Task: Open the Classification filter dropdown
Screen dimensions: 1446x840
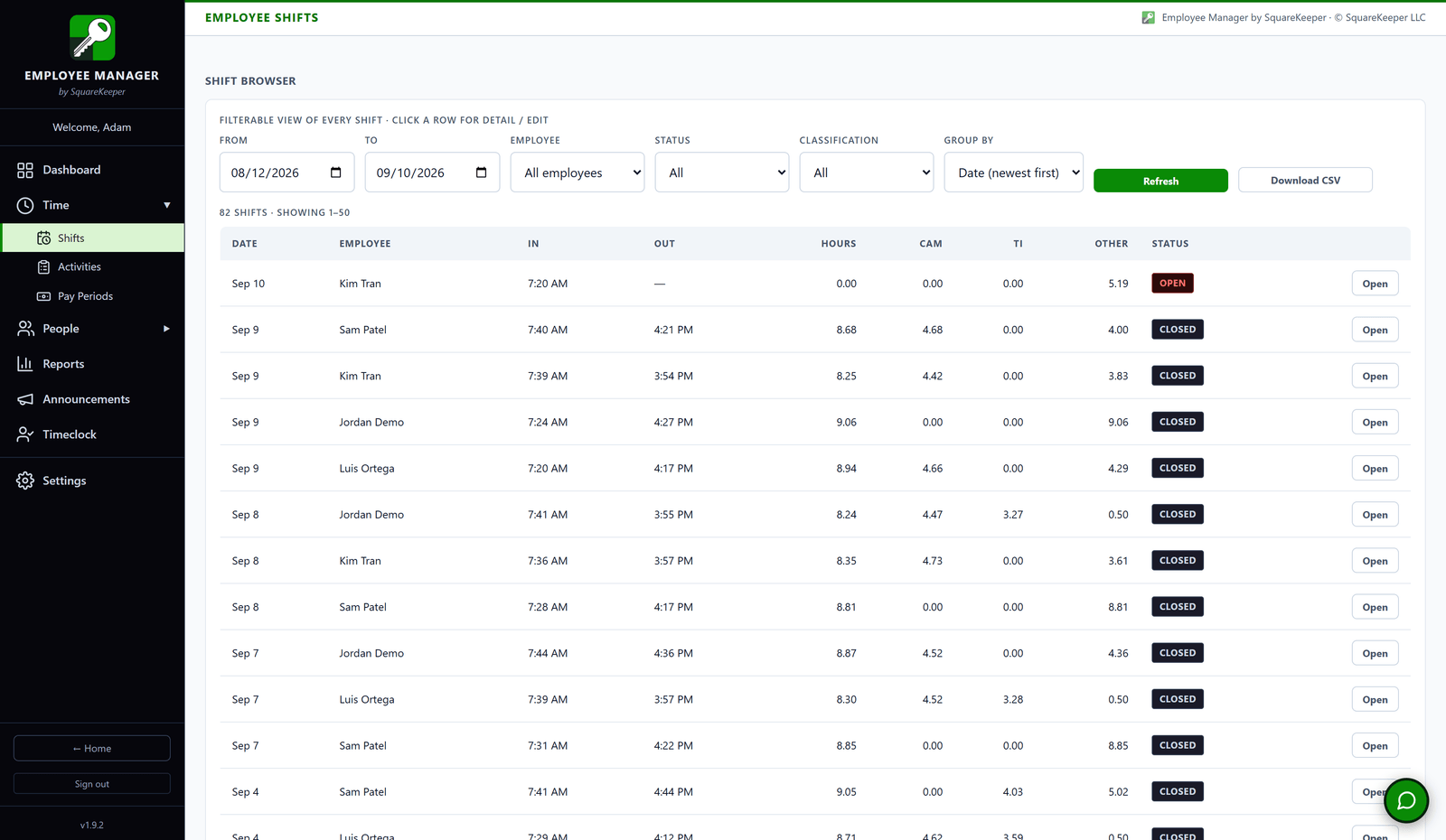Action: coord(867,173)
